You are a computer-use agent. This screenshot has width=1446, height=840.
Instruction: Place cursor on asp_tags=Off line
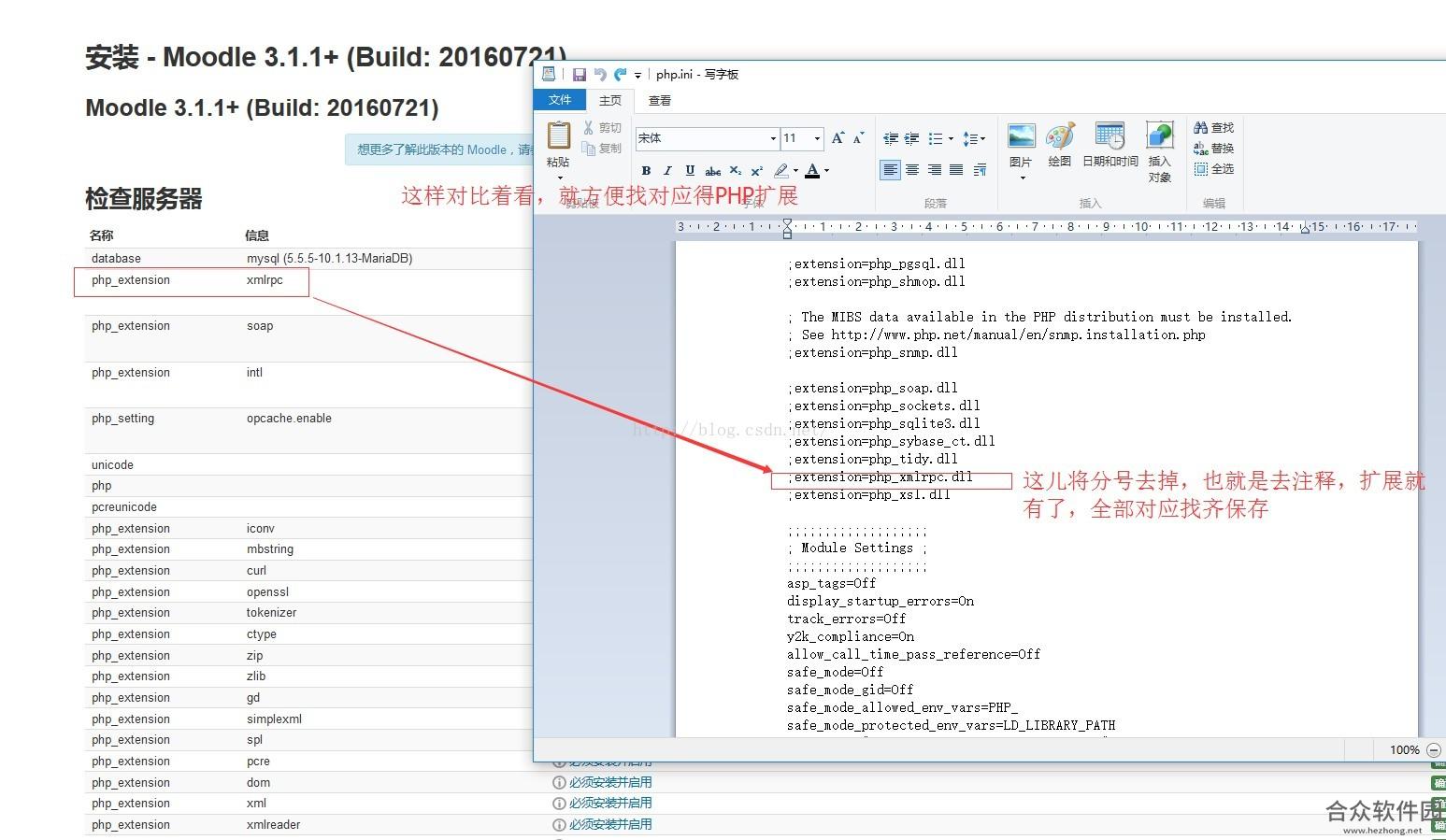(x=832, y=583)
